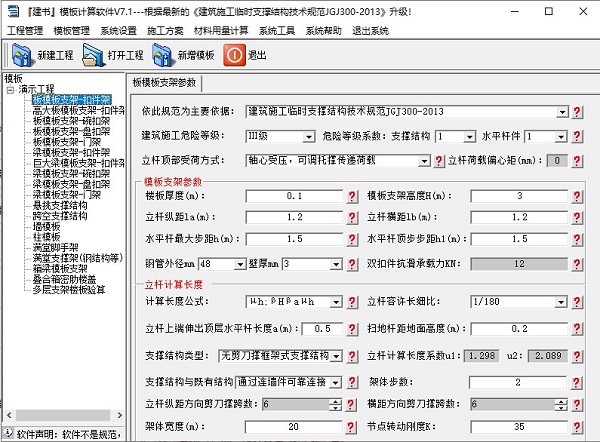
Task: Open help icon for 建筑施工危险等级 row
Action: click(x=577, y=136)
